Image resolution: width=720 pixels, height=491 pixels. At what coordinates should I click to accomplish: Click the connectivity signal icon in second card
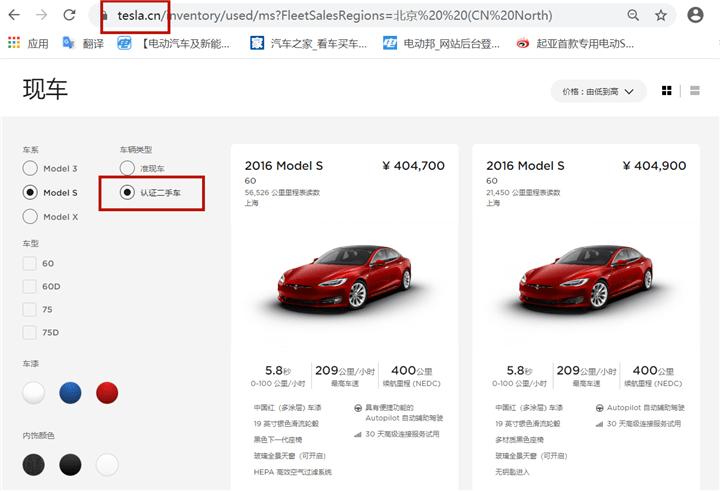[599, 423]
